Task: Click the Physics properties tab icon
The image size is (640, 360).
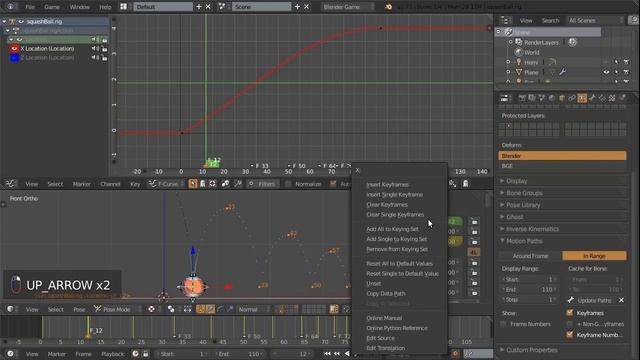Action: [622, 98]
